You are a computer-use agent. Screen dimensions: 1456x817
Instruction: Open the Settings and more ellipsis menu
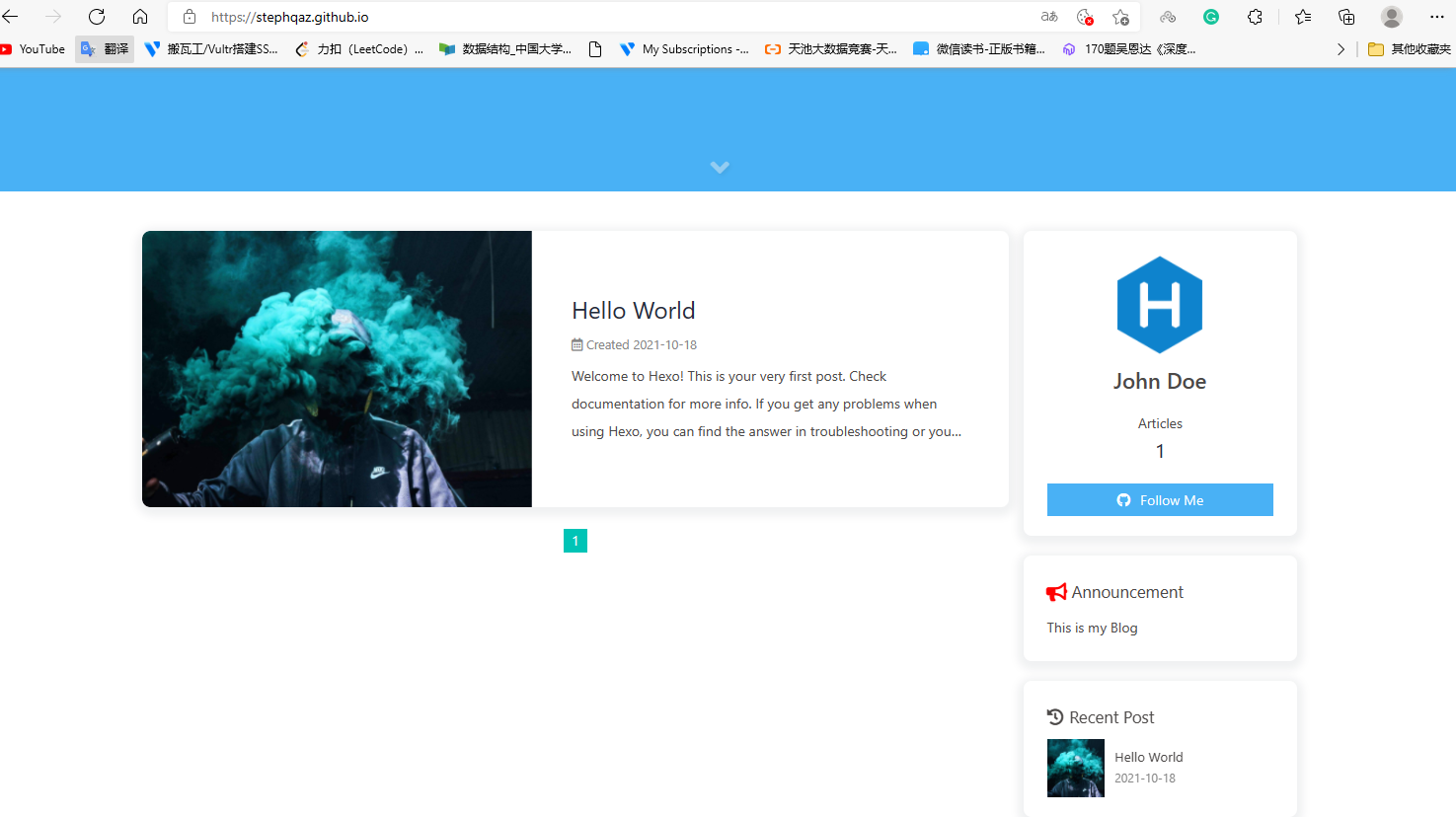click(1436, 17)
